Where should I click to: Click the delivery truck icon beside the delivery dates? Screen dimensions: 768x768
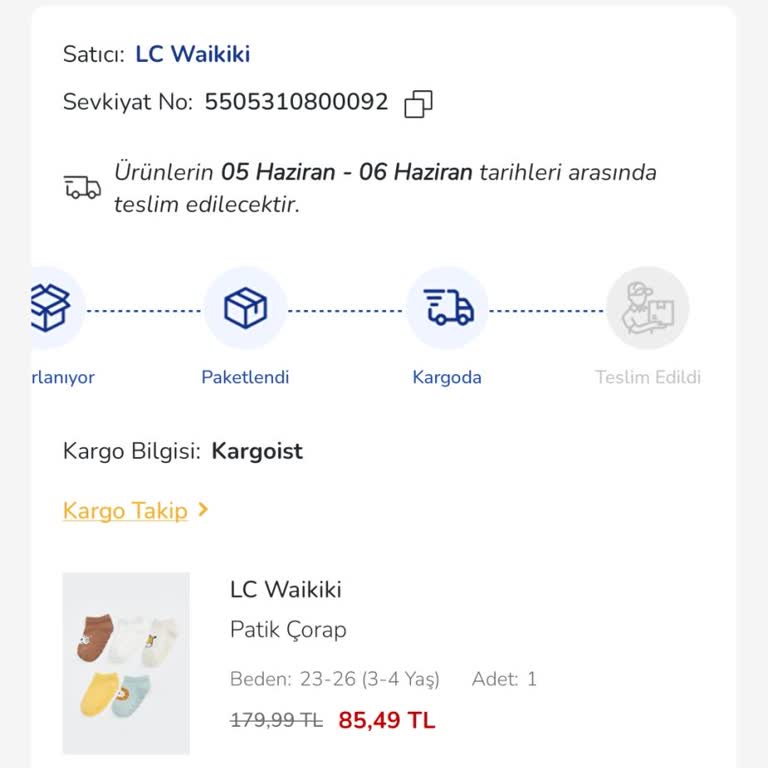click(82, 187)
